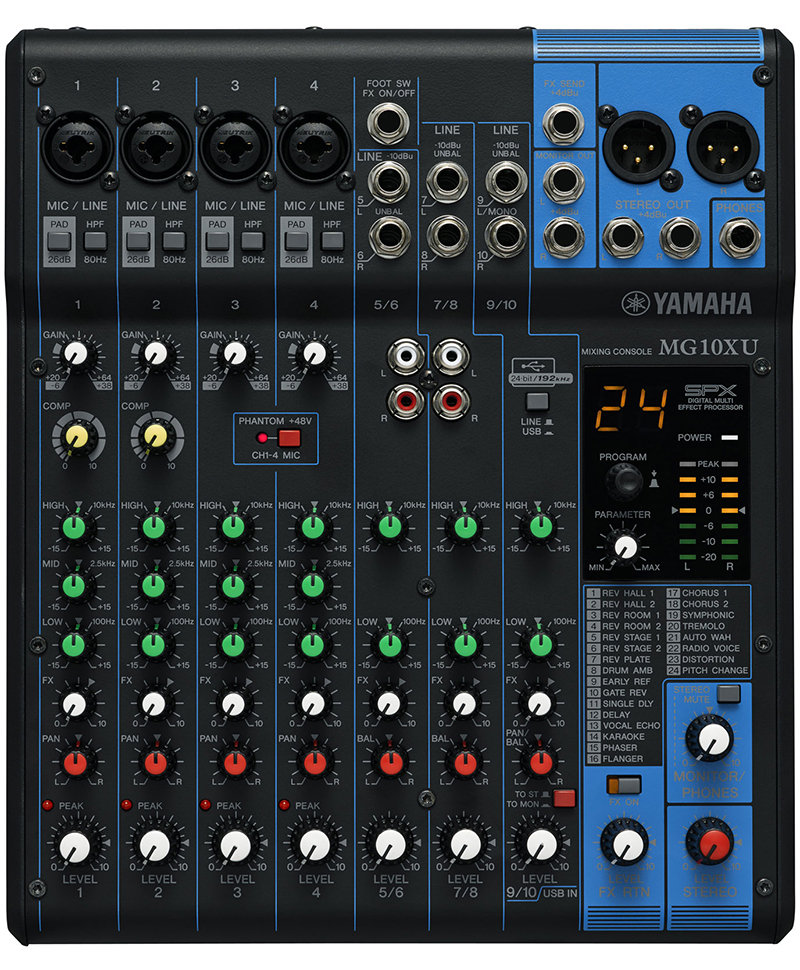Click channel 4 green MID EQ knob
Screen dimensions: 800x970
312,585
